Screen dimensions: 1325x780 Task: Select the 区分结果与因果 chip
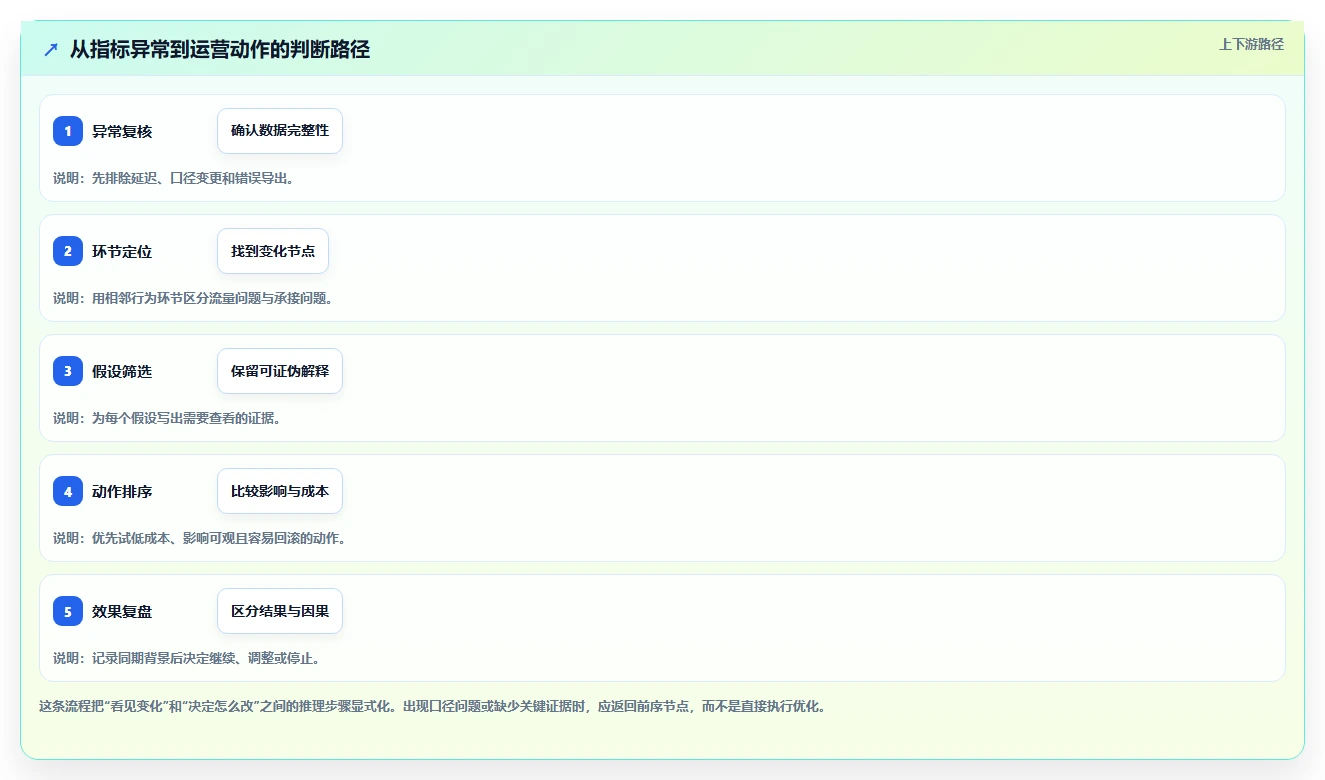click(x=280, y=611)
